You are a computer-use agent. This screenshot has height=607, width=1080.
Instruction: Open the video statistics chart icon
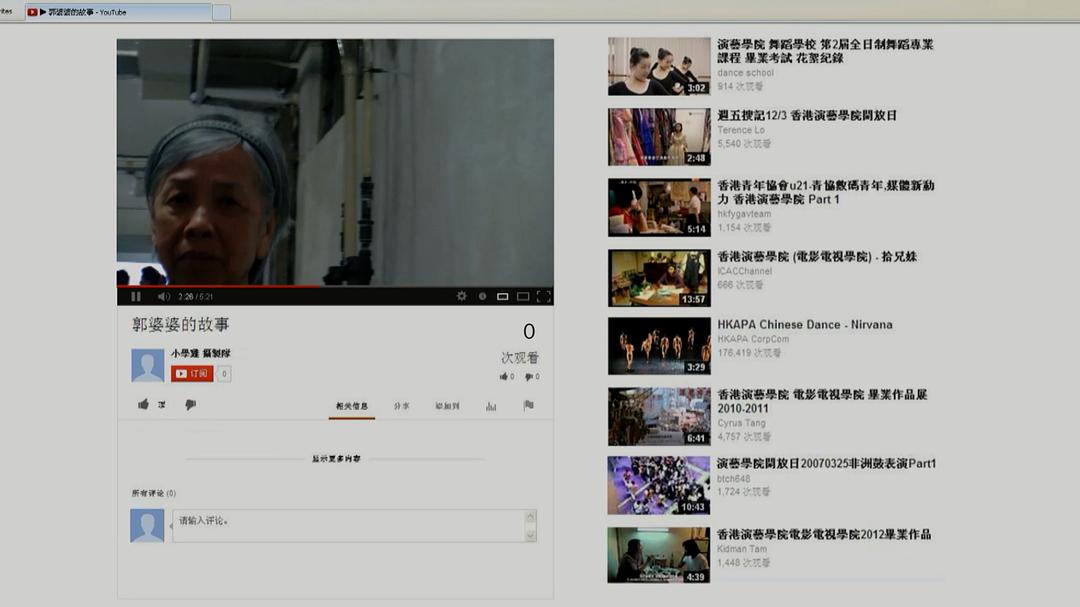pyautogui.click(x=491, y=406)
